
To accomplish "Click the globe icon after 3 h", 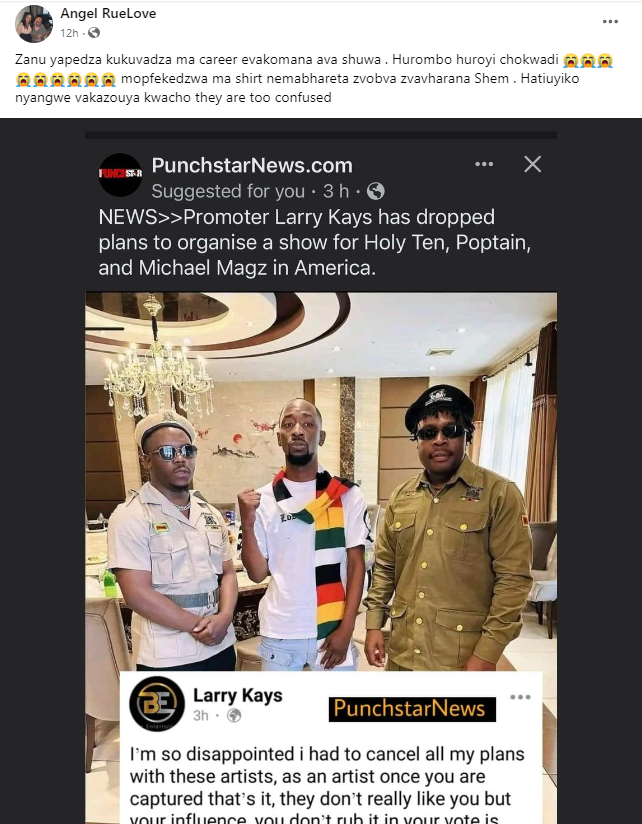I will pyautogui.click(x=376, y=191).
